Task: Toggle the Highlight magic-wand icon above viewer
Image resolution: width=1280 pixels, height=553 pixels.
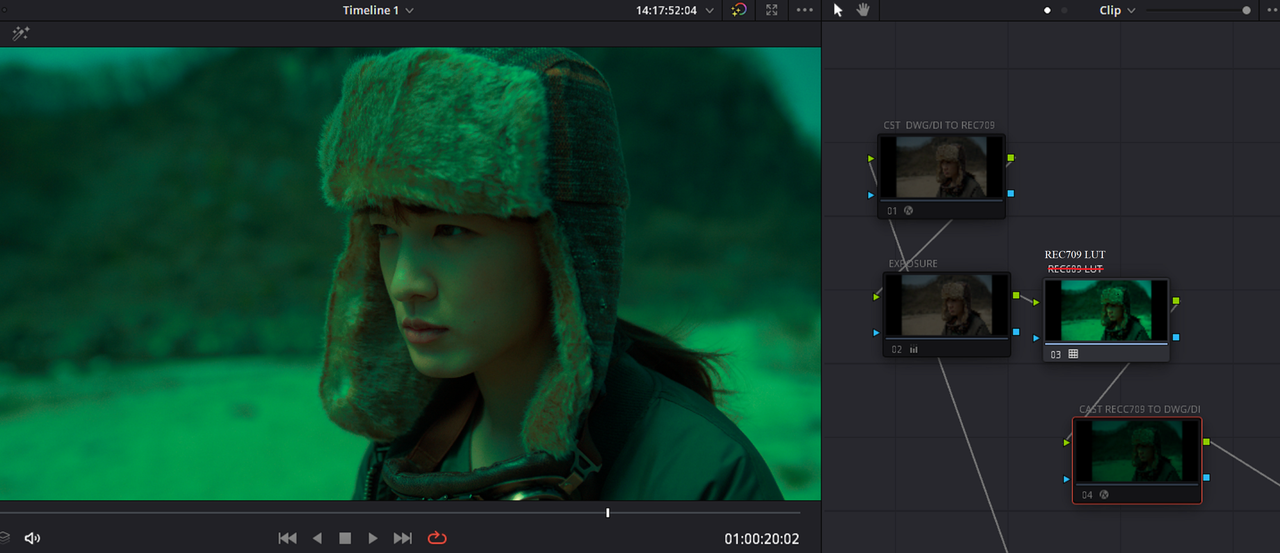Action: pos(20,34)
